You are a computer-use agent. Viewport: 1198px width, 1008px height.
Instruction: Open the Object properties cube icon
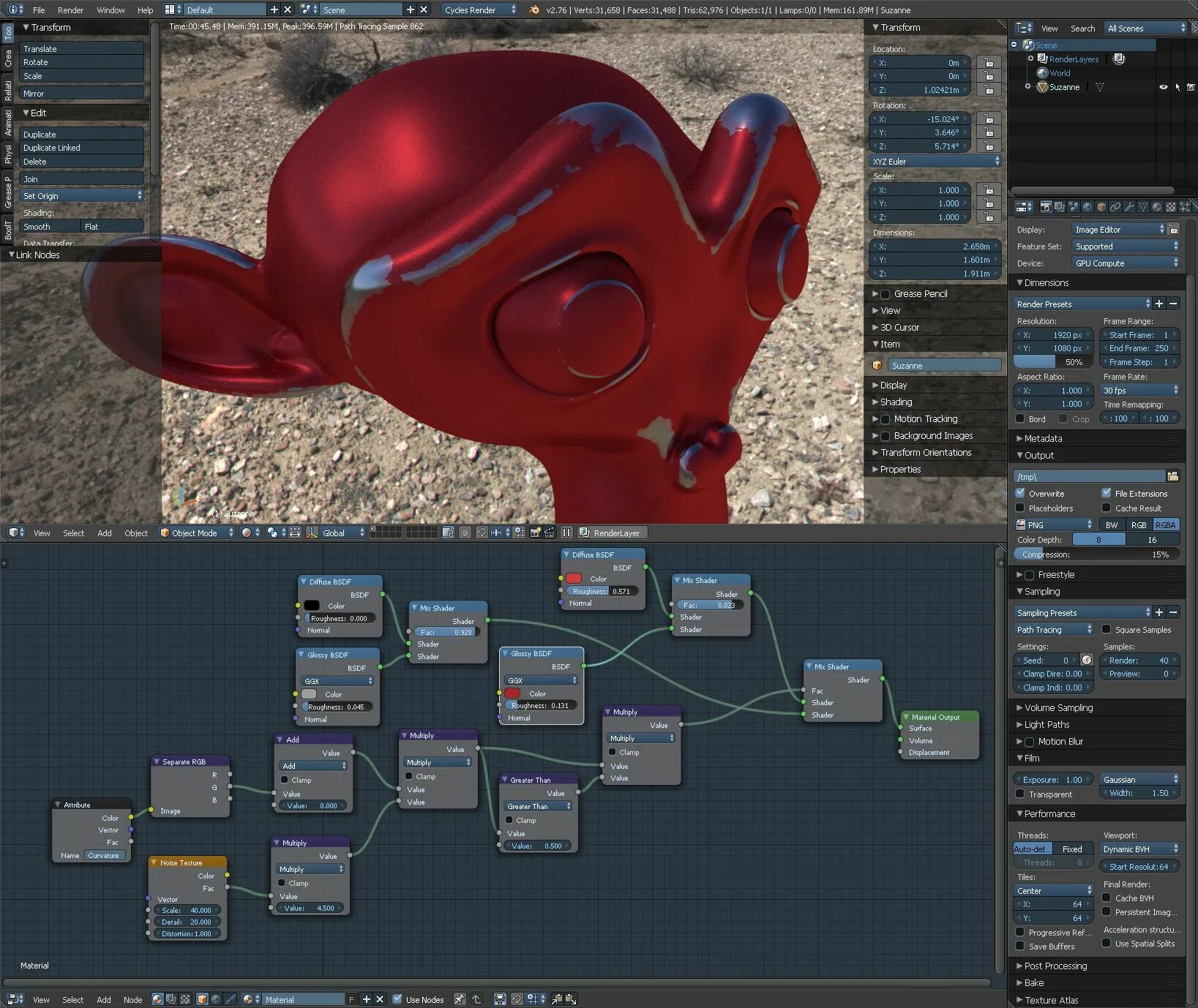pyautogui.click(x=1101, y=207)
